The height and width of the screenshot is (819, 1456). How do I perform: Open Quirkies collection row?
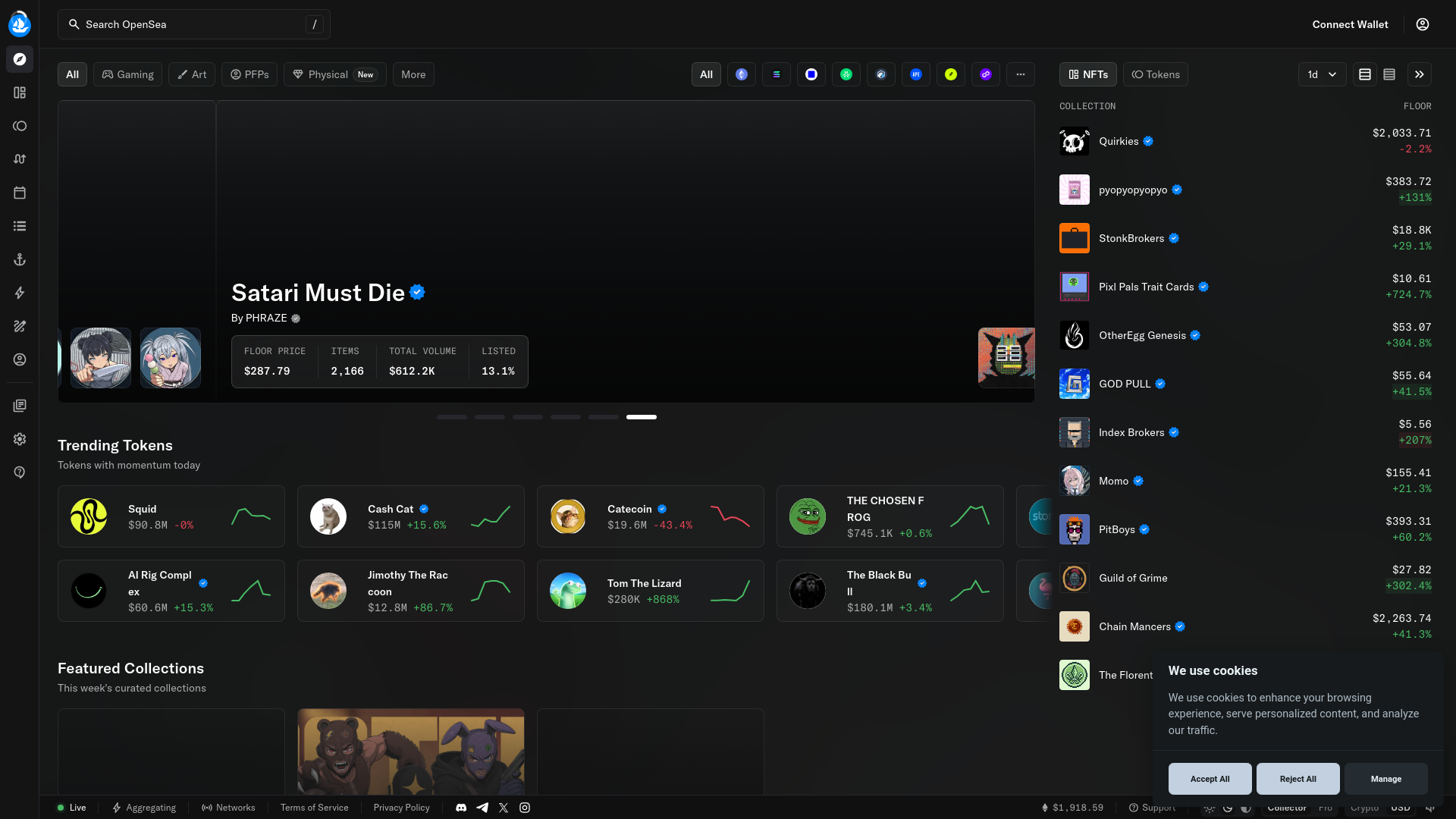click(1245, 141)
